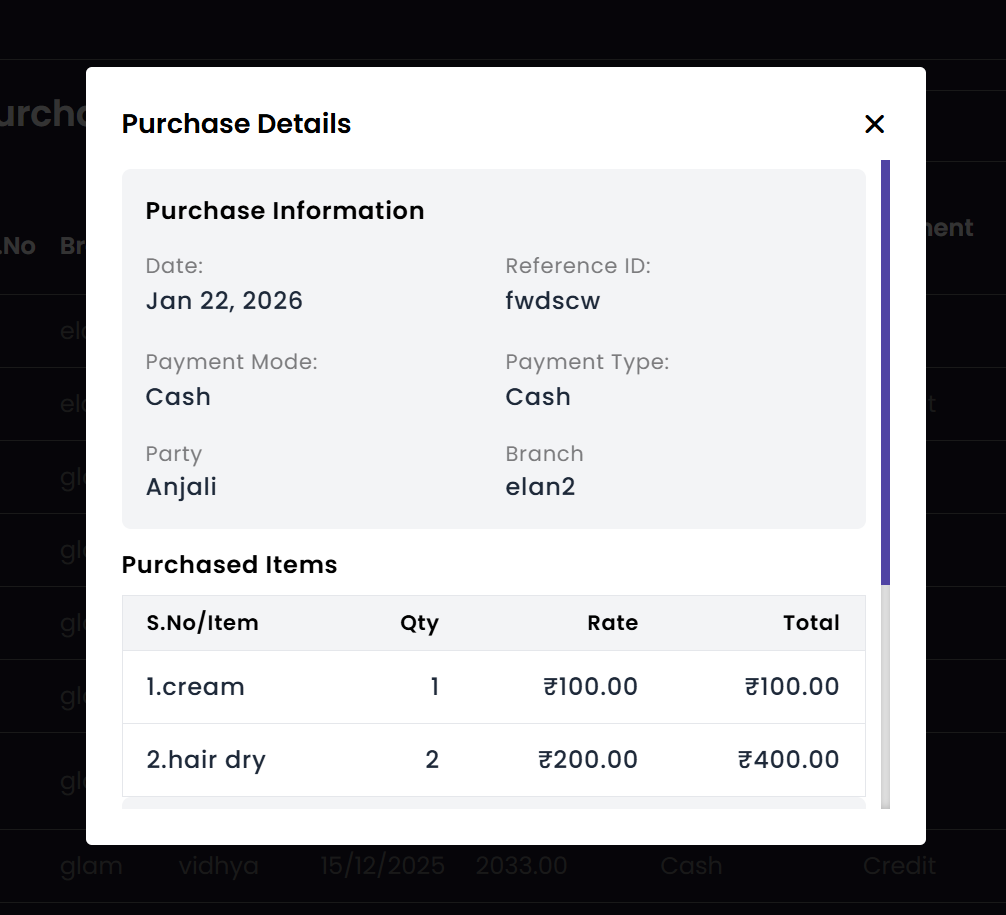
Task: Click the Qty column header
Action: [419, 623]
